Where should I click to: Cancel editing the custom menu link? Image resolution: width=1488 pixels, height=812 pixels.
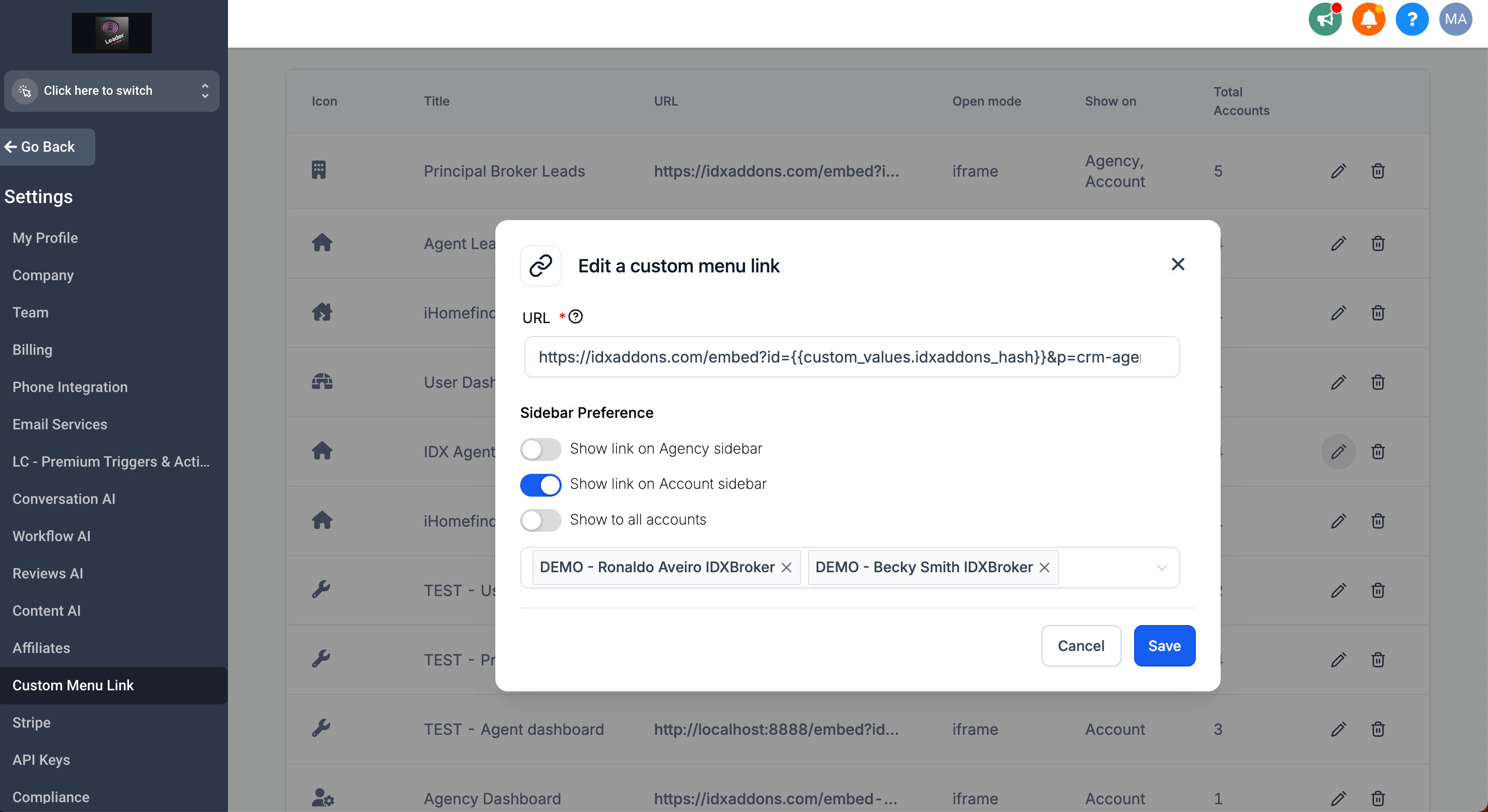pyautogui.click(x=1080, y=646)
